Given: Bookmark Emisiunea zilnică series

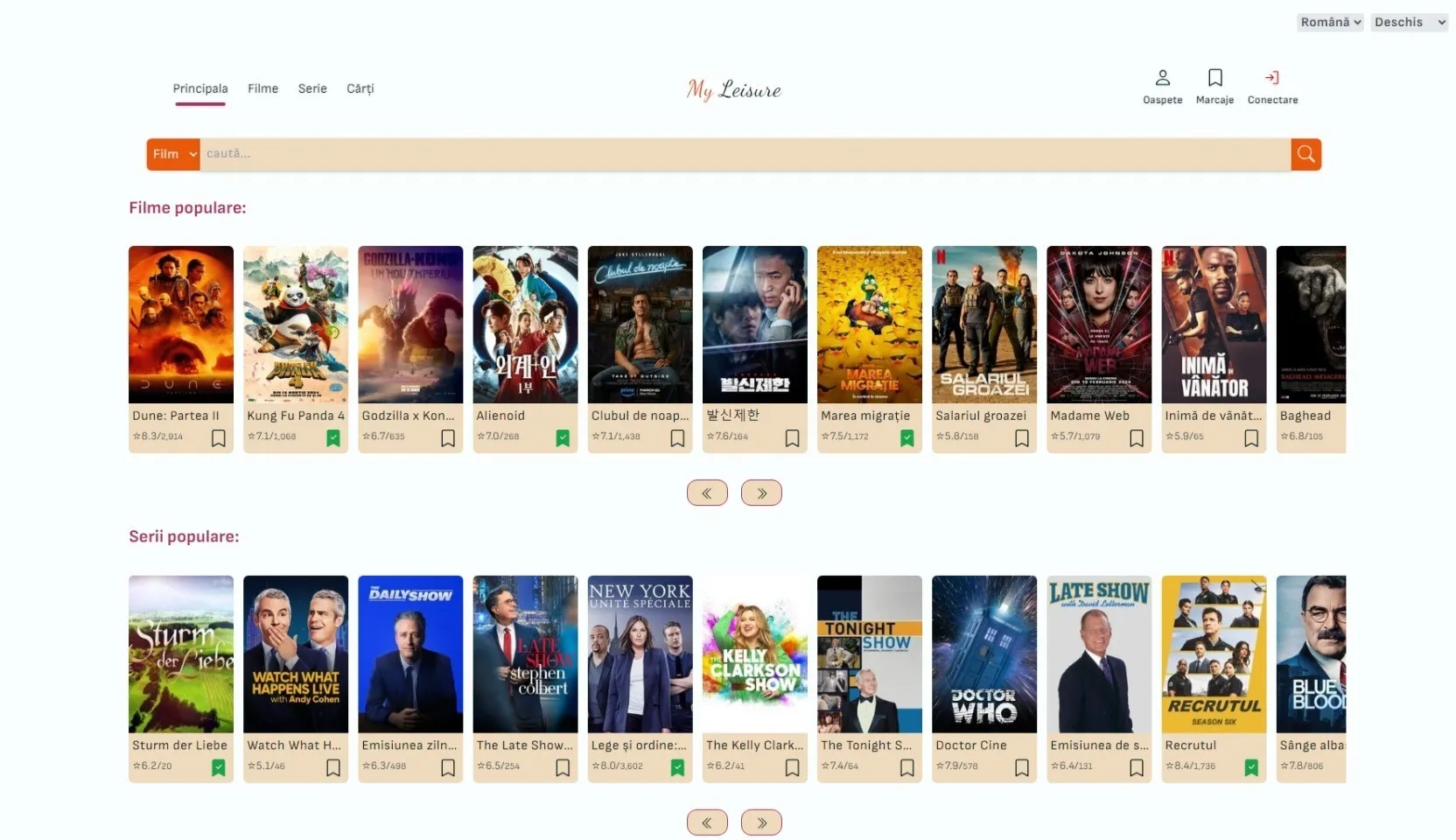Looking at the screenshot, I should pyautogui.click(x=448, y=767).
